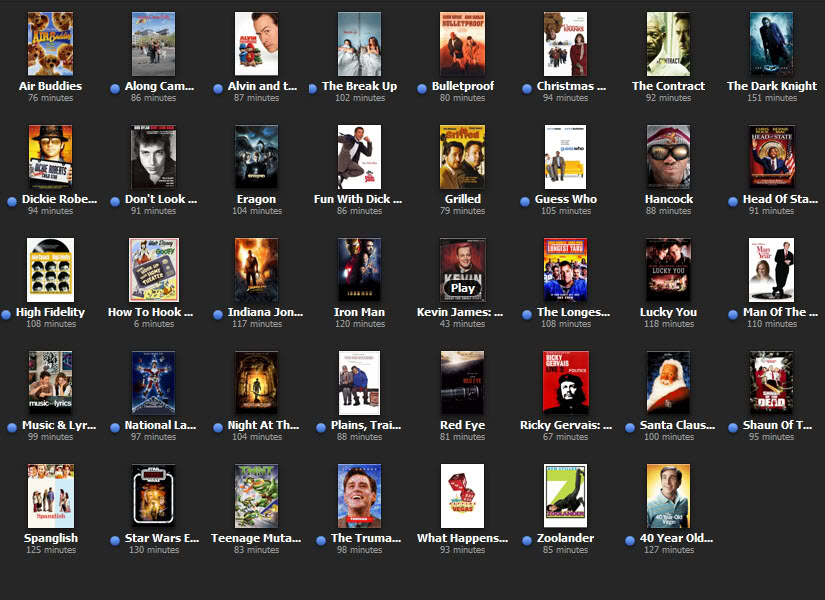The width and height of the screenshot is (825, 600).
Task: Click the blue dot next to Christmas
Action: pyautogui.click(x=527, y=89)
